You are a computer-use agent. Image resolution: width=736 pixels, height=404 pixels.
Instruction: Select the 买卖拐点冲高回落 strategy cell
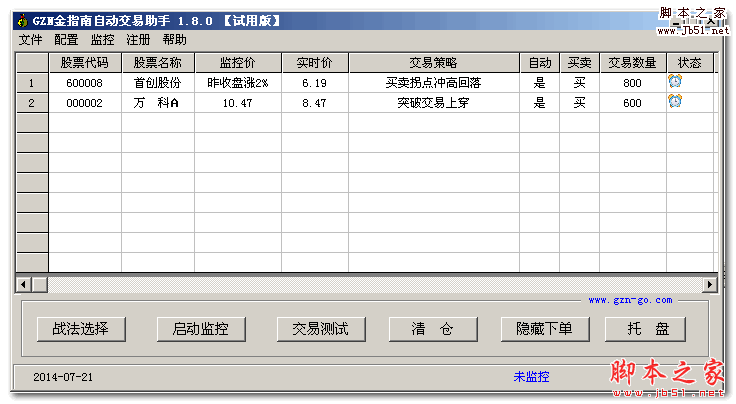point(434,83)
